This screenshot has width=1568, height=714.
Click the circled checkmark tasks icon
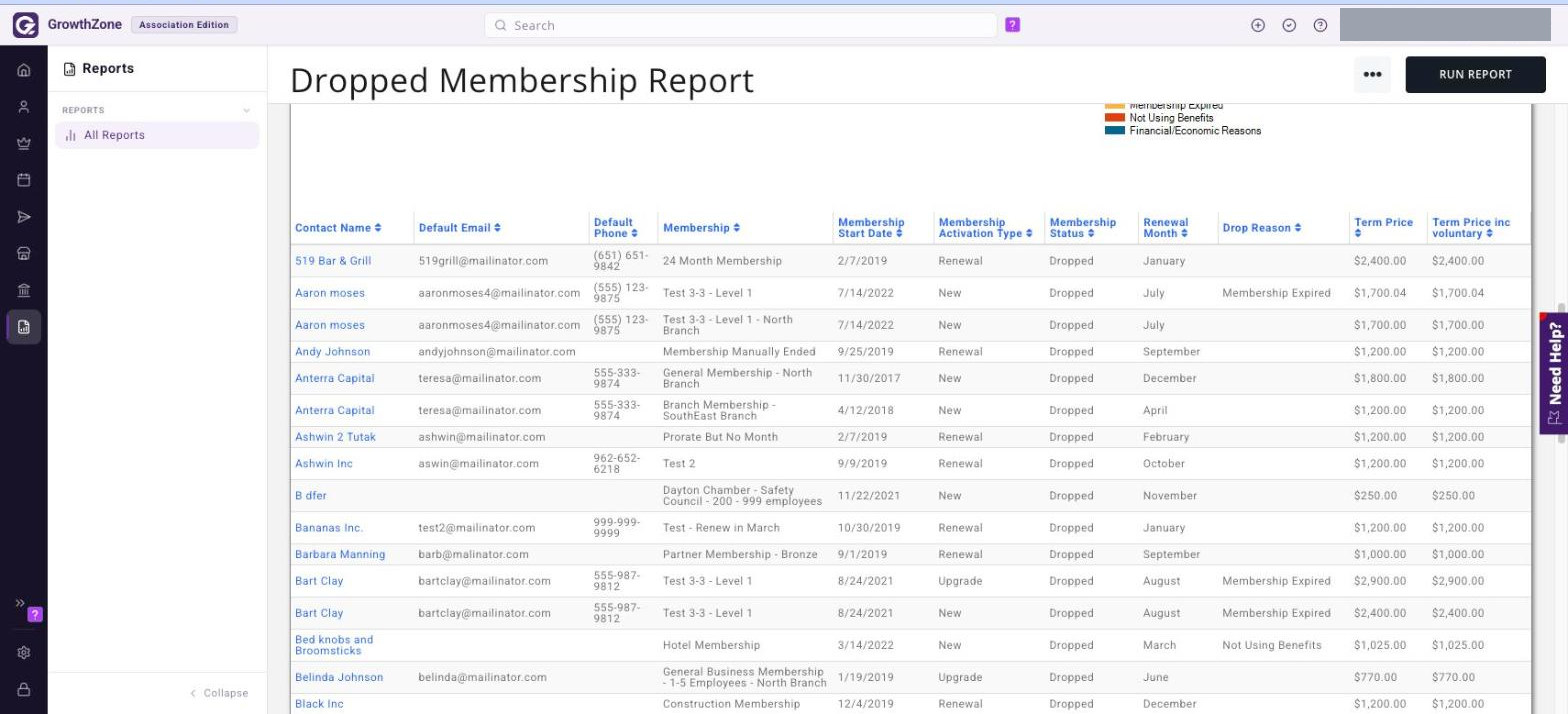coord(1289,25)
